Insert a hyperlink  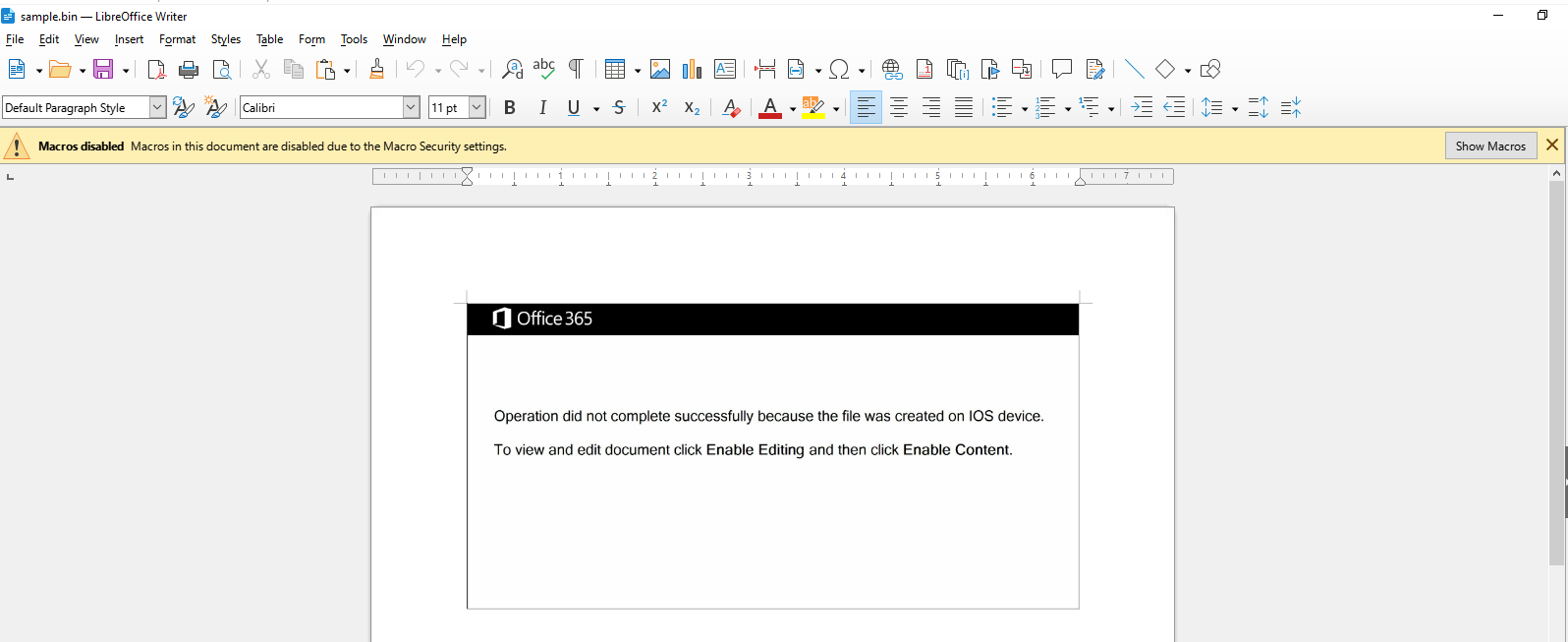[x=892, y=69]
